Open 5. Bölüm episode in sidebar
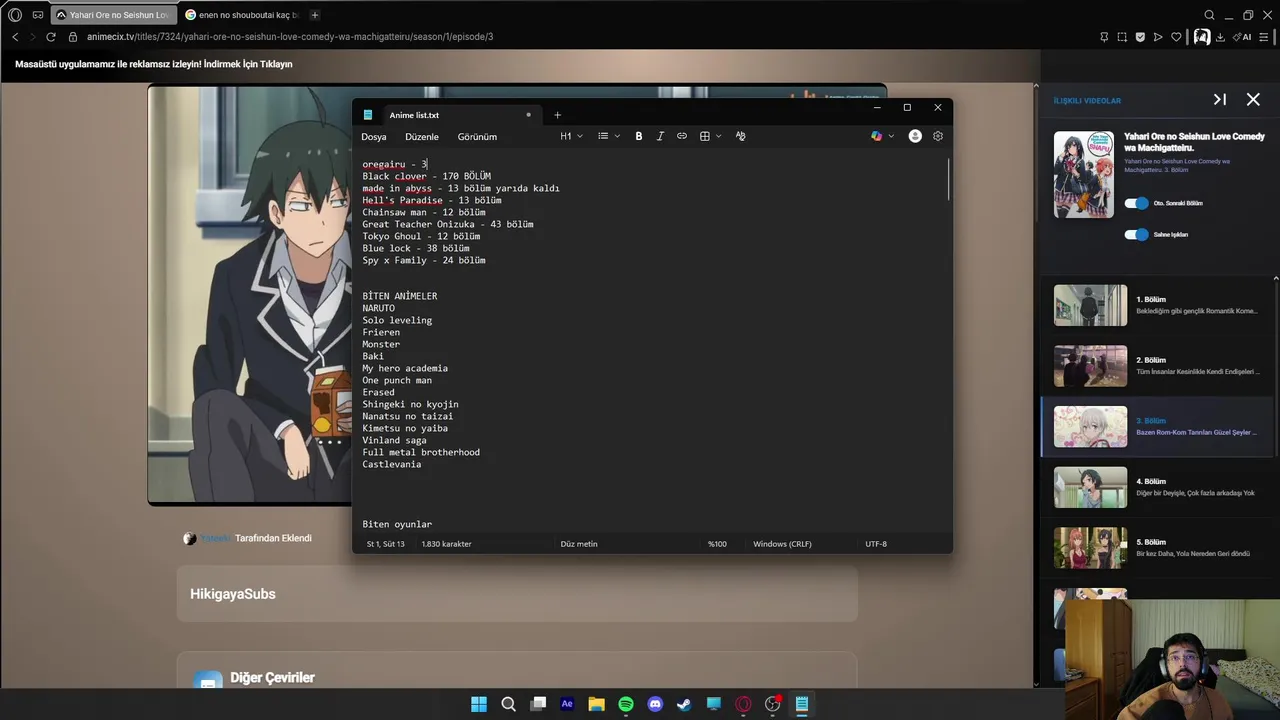Screen dimensions: 1280x720 tap(1160, 548)
